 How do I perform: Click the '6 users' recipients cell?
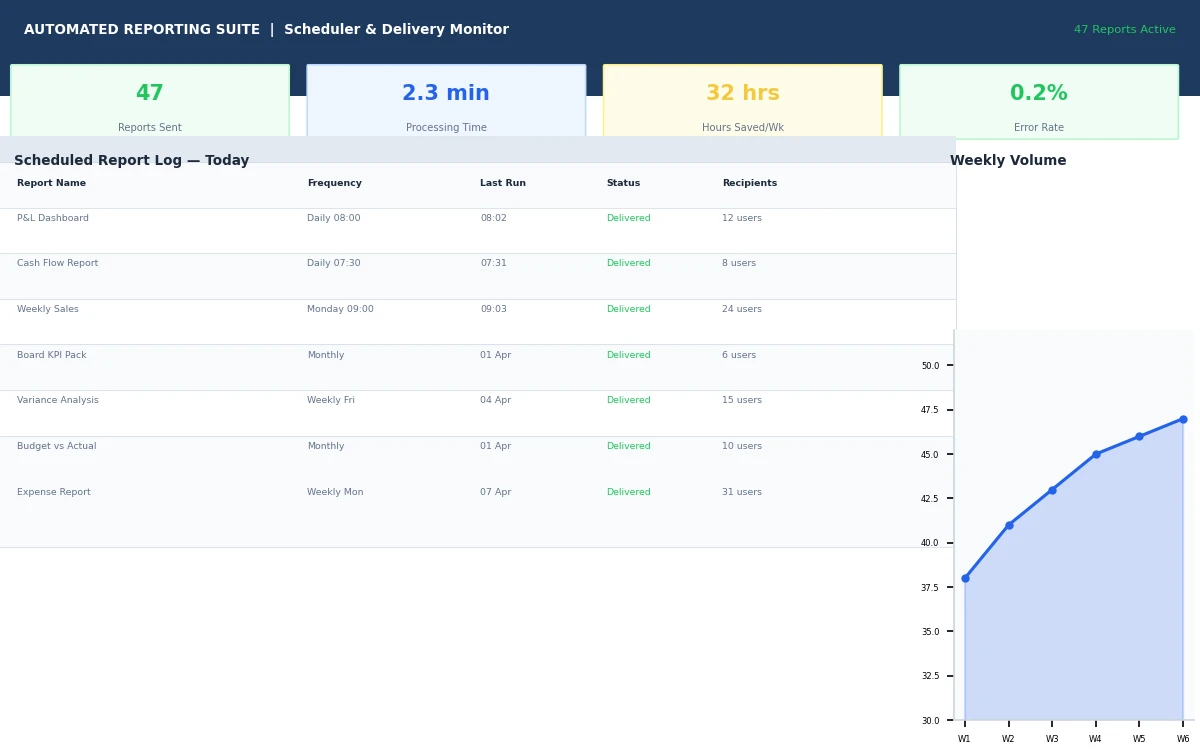point(739,356)
